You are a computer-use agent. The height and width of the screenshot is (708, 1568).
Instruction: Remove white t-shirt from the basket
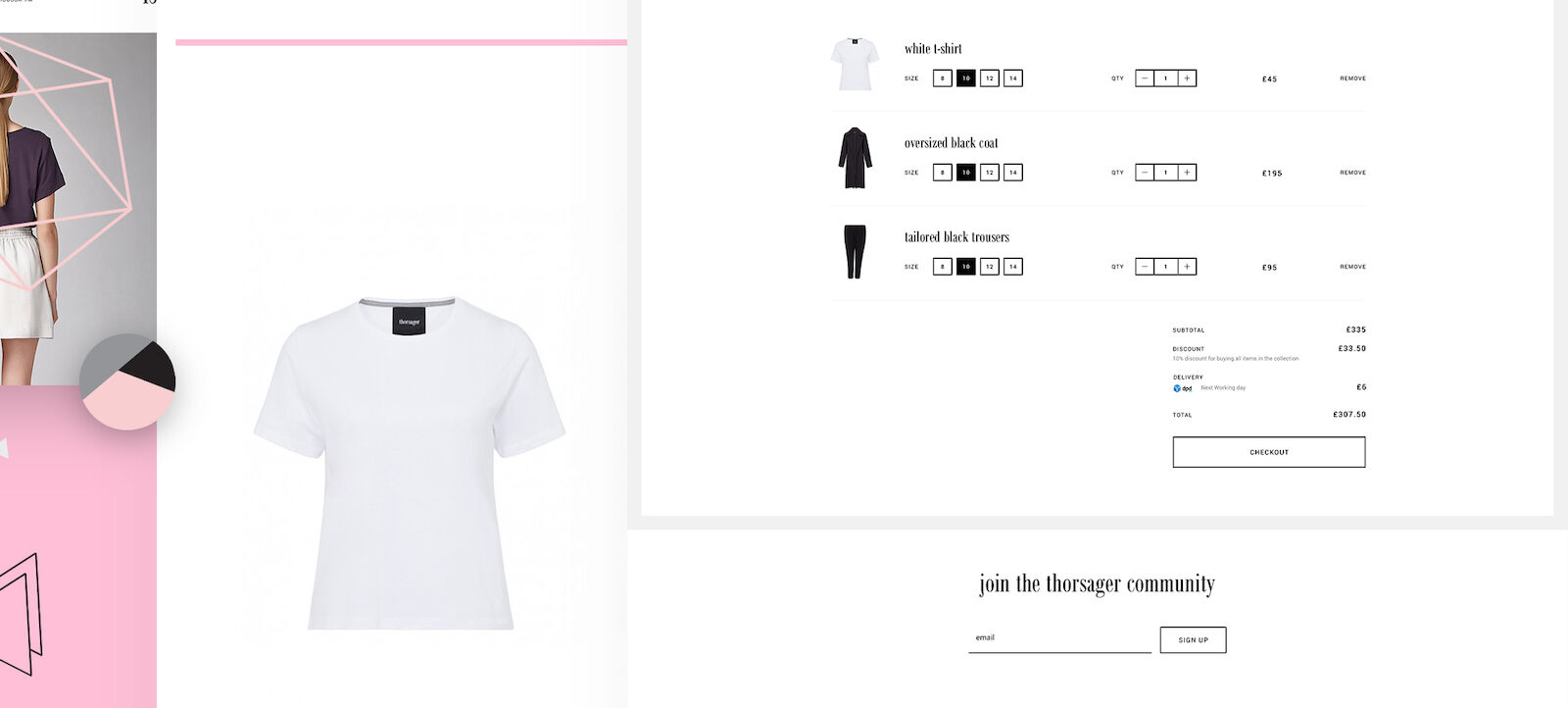point(1352,78)
